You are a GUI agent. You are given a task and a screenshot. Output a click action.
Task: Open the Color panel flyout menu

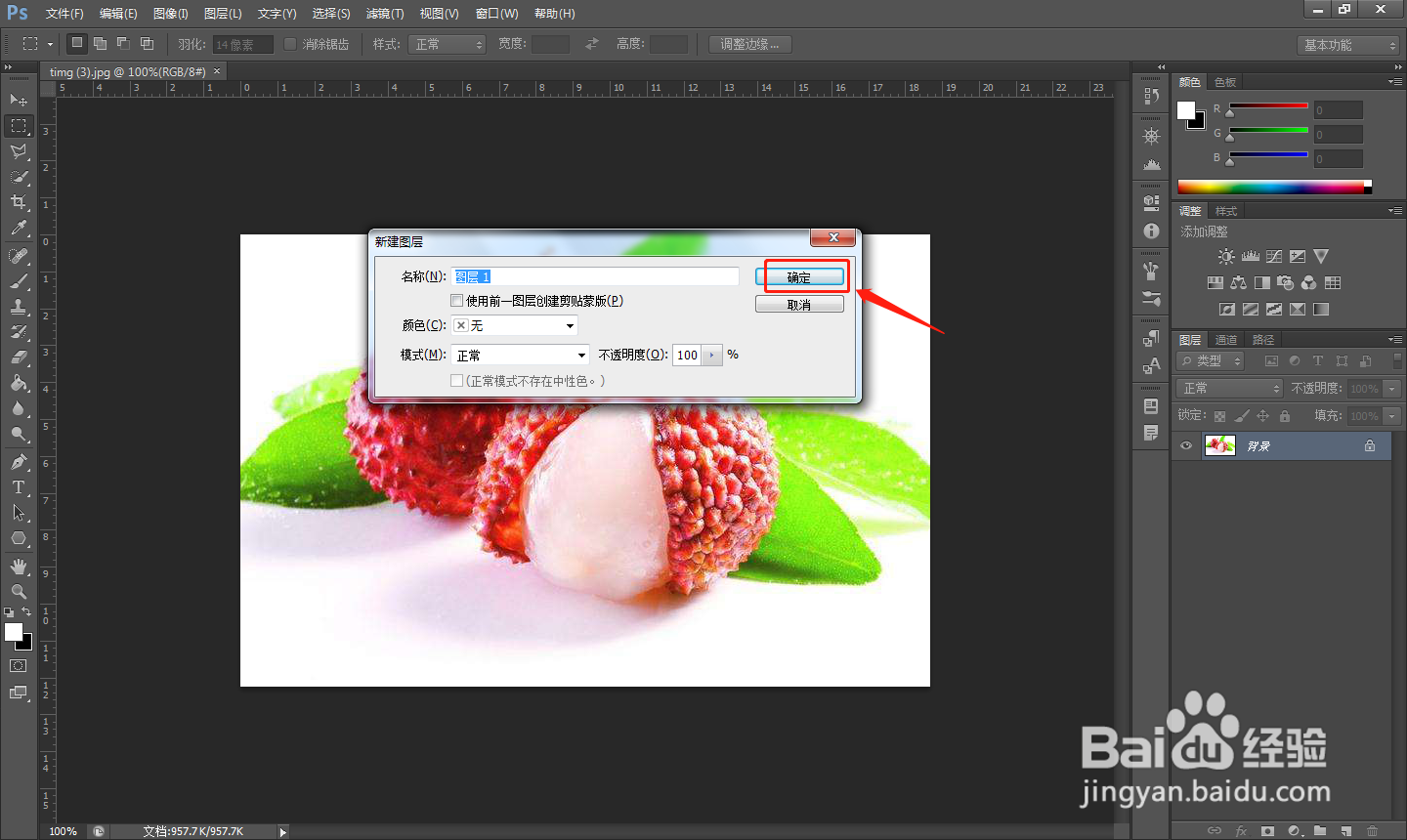pos(1395,82)
